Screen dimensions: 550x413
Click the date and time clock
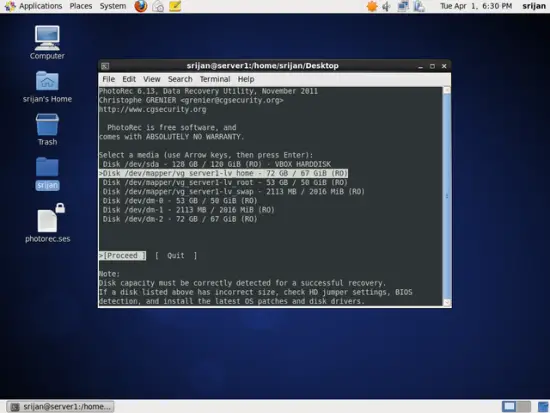pos(476,6)
